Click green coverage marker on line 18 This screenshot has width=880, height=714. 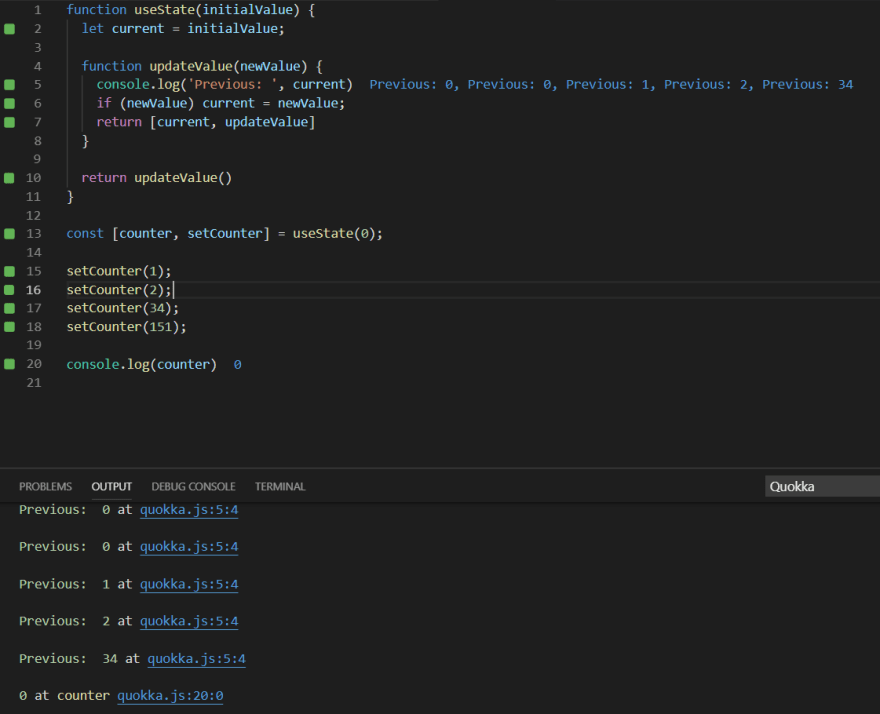tap(10, 327)
